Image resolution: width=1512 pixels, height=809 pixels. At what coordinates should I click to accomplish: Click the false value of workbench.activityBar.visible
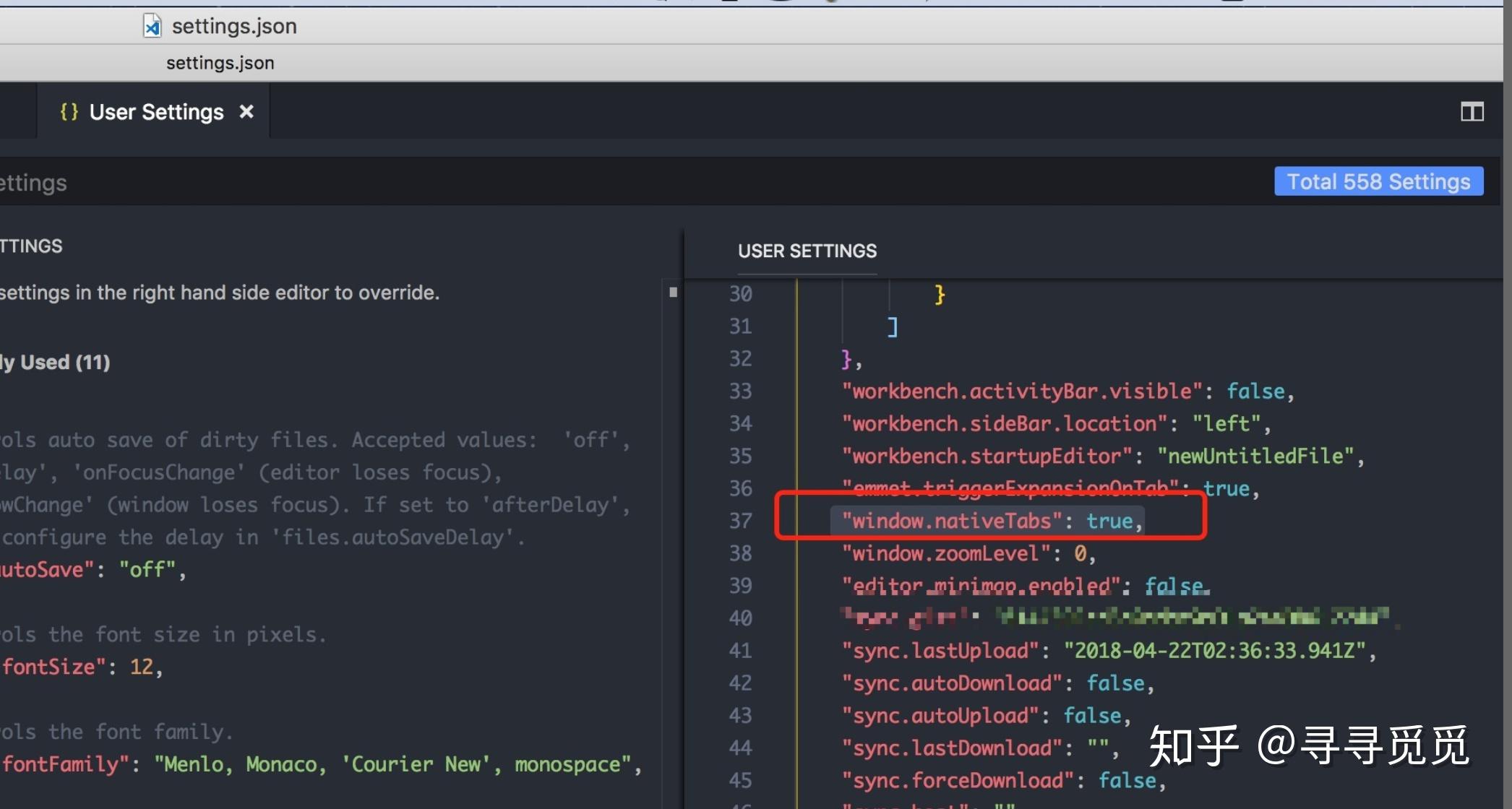coord(1255,391)
